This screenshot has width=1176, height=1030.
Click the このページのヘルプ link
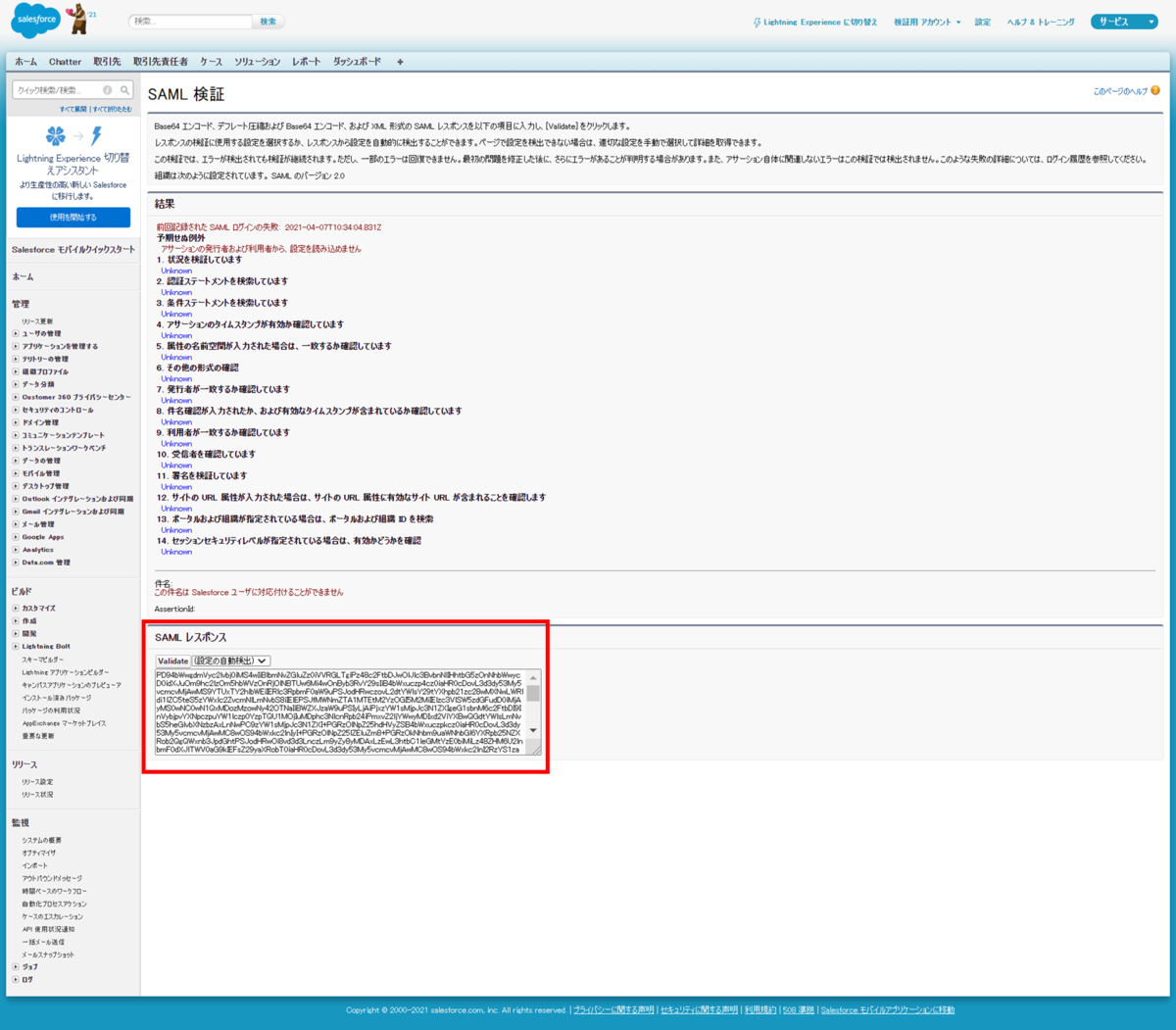pyautogui.click(x=1120, y=91)
